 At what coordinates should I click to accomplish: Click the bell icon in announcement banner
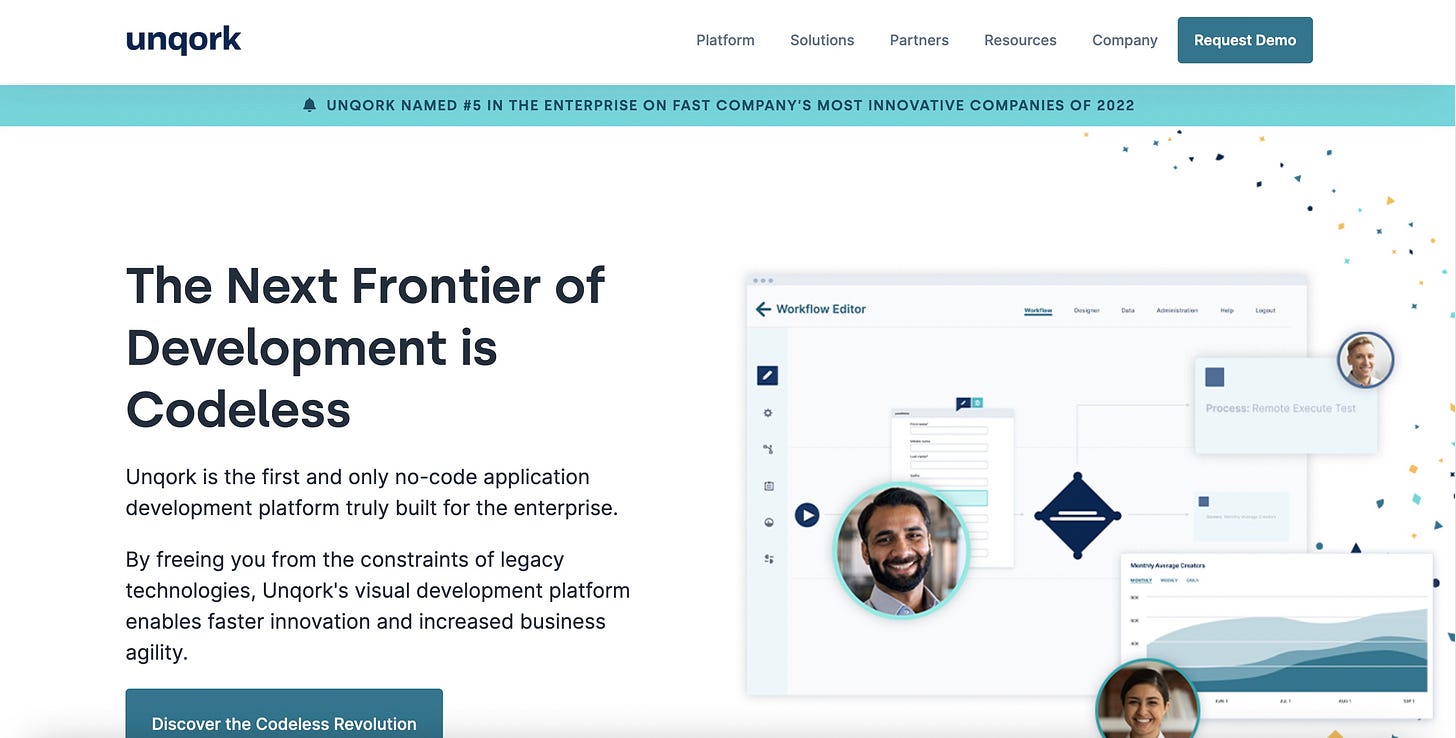[309, 105]
